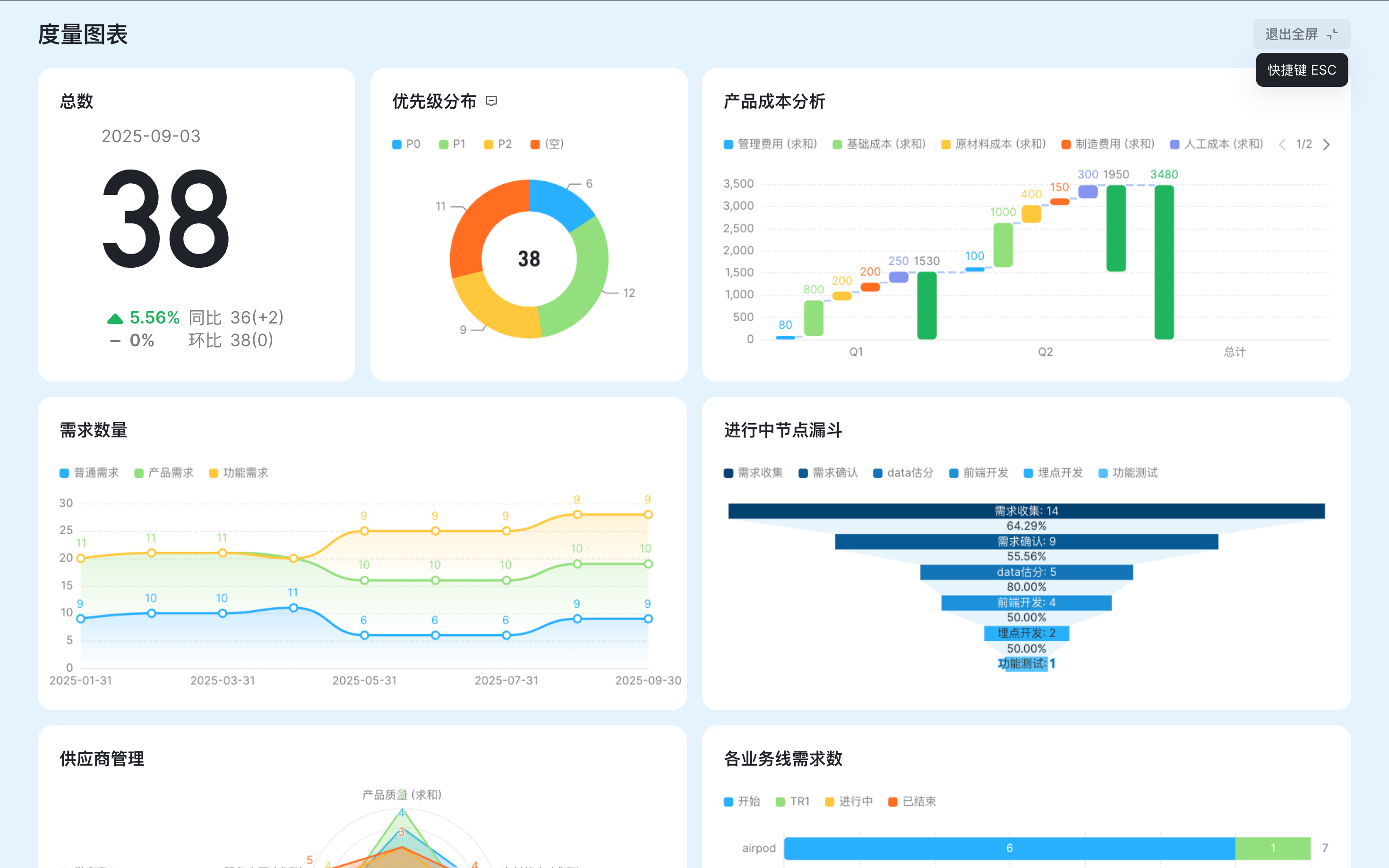This screenshot has height=868, width=1389.
Task: Click the funnel conversion rate 80.00%
Action: click(1027, 587)
